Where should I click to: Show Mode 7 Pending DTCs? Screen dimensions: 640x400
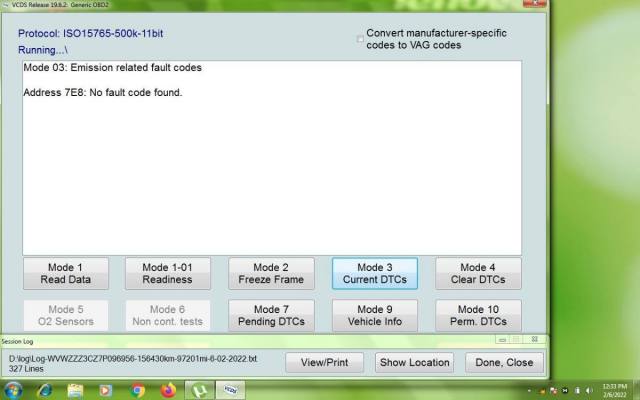click(x=271, y=316)
